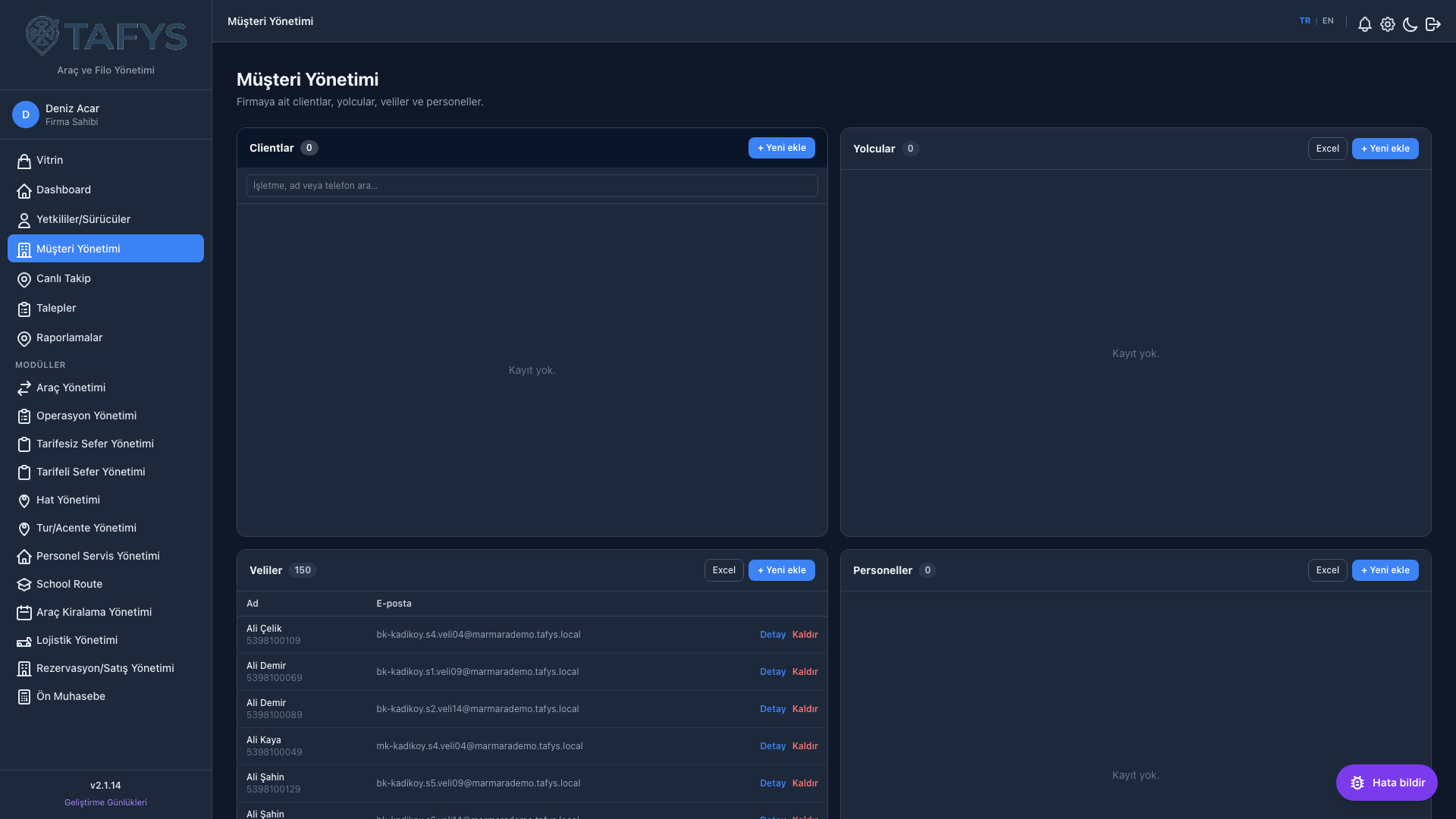Click Yeni ekle in Personeller panel
This screenshot has width=1456, height=819.
(x=1385, y=570)
